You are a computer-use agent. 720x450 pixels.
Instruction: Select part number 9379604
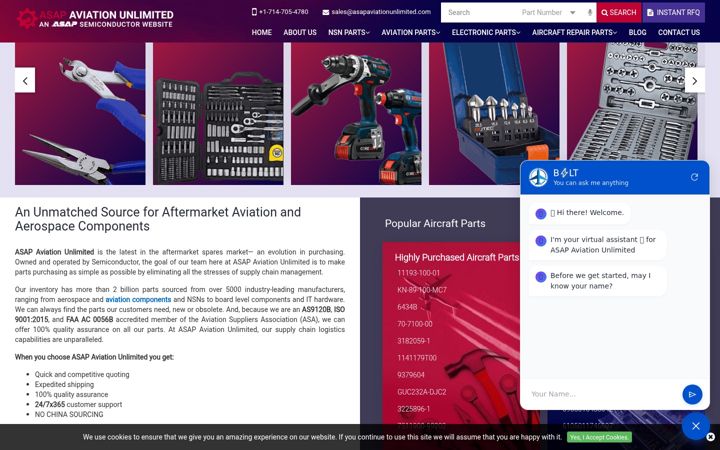pyautogui.click(x=411, y=375)
